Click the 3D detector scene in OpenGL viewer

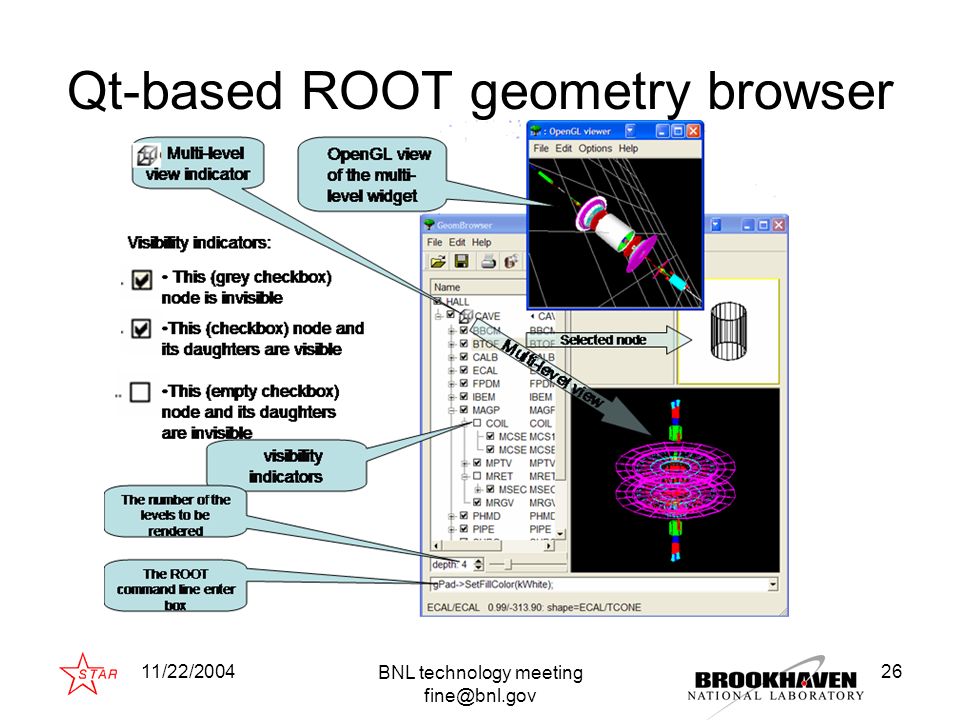coord(615,232)
